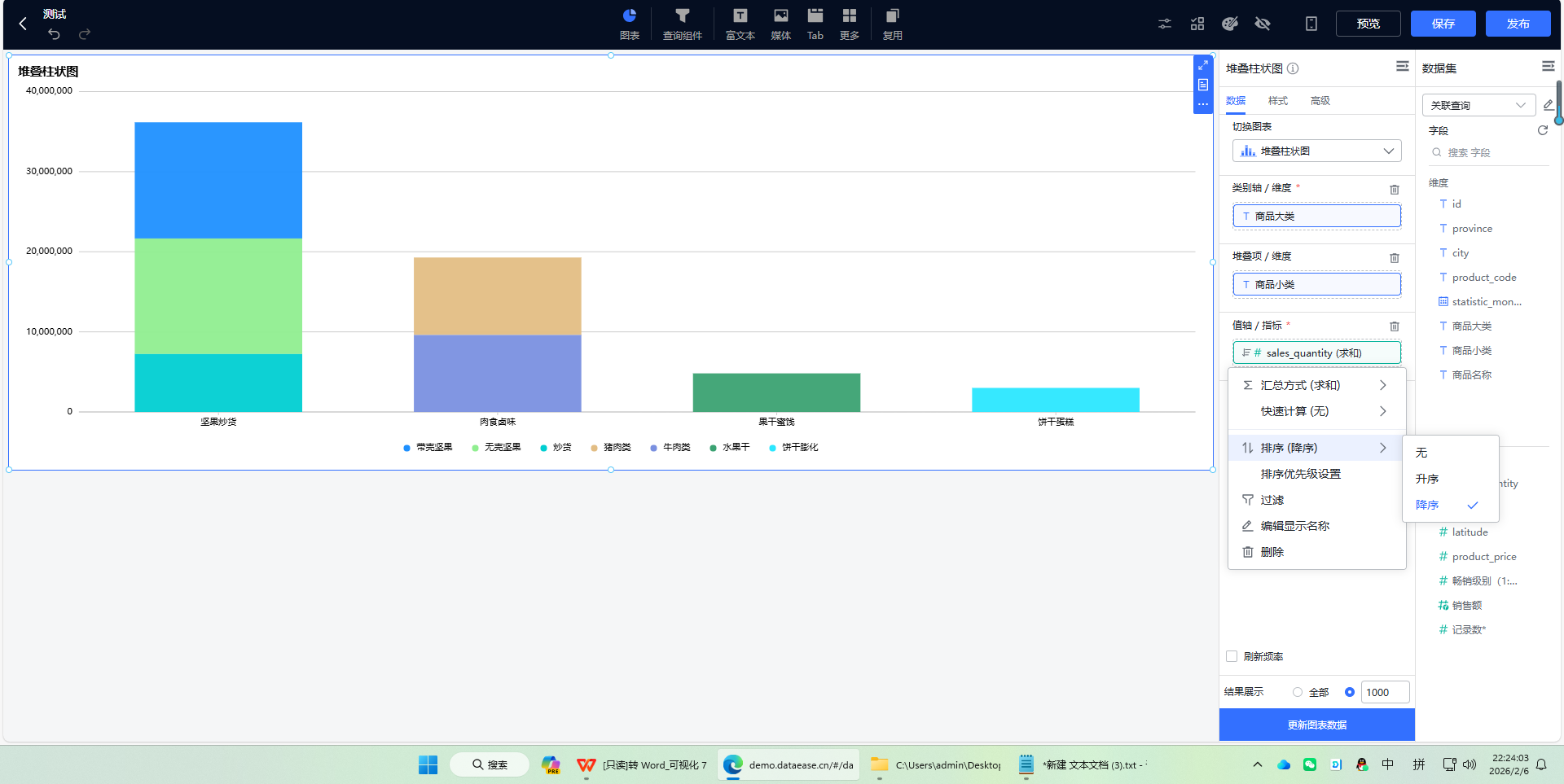
Task: Switch to the 数据 tab
Action: (x=1236, y=101)
